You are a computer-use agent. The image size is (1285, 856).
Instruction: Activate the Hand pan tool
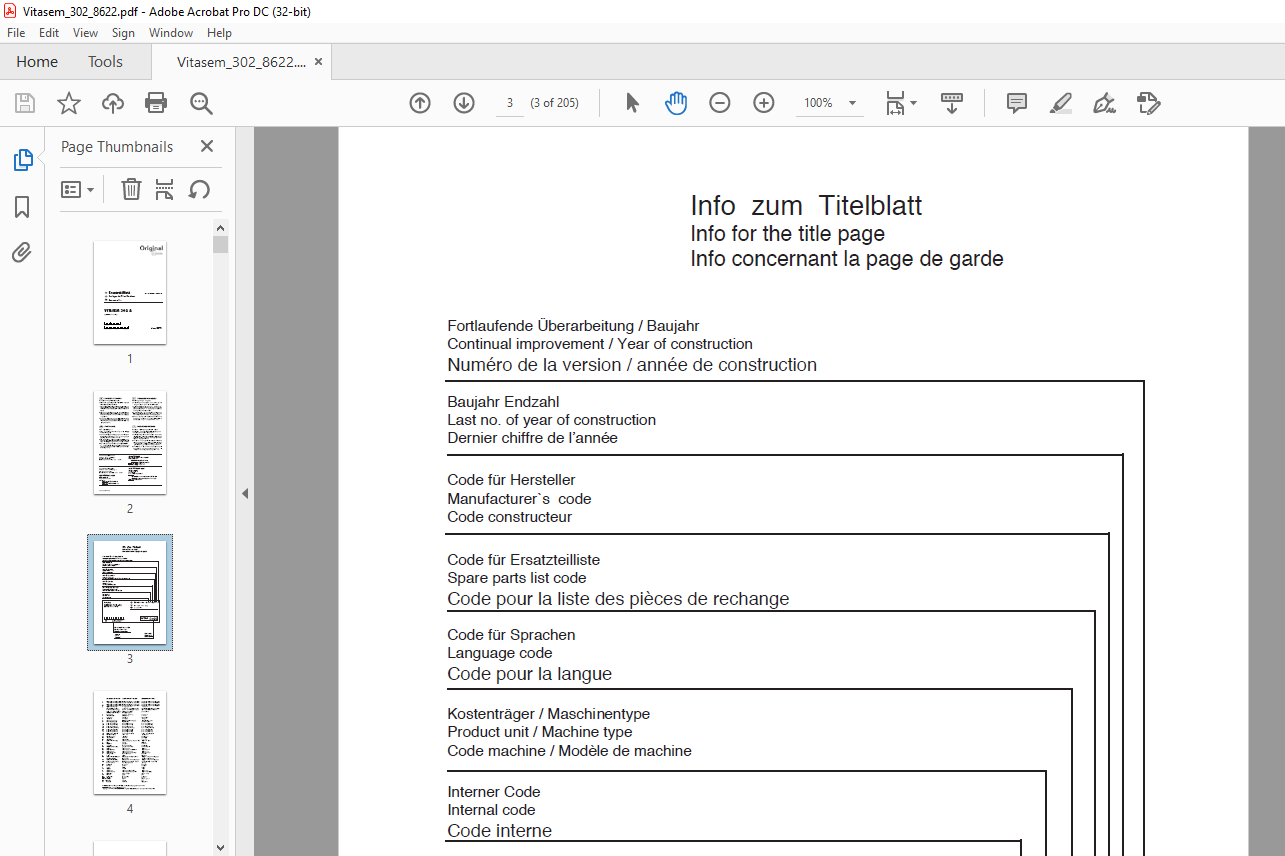[676, 103]
